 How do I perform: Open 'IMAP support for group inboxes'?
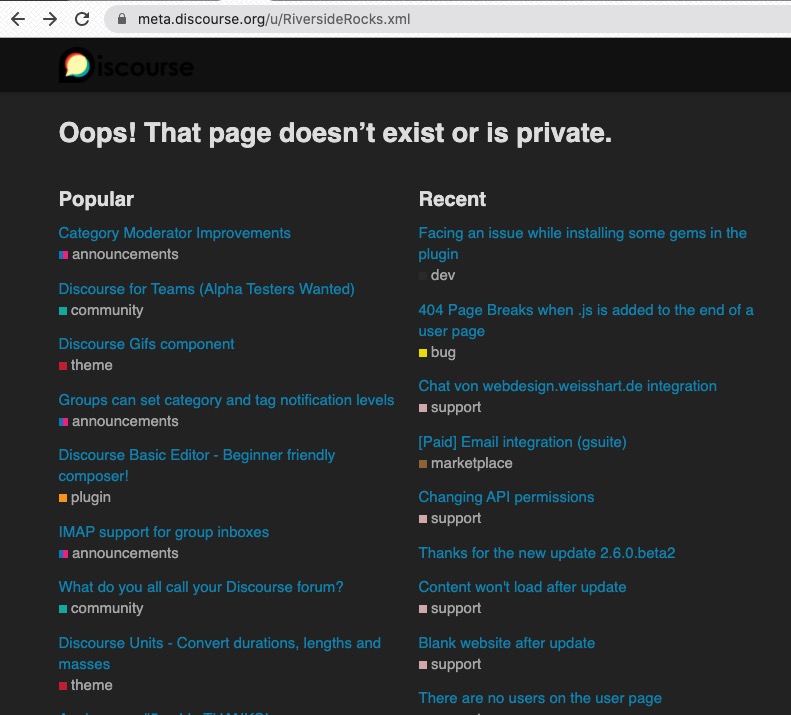163,532
